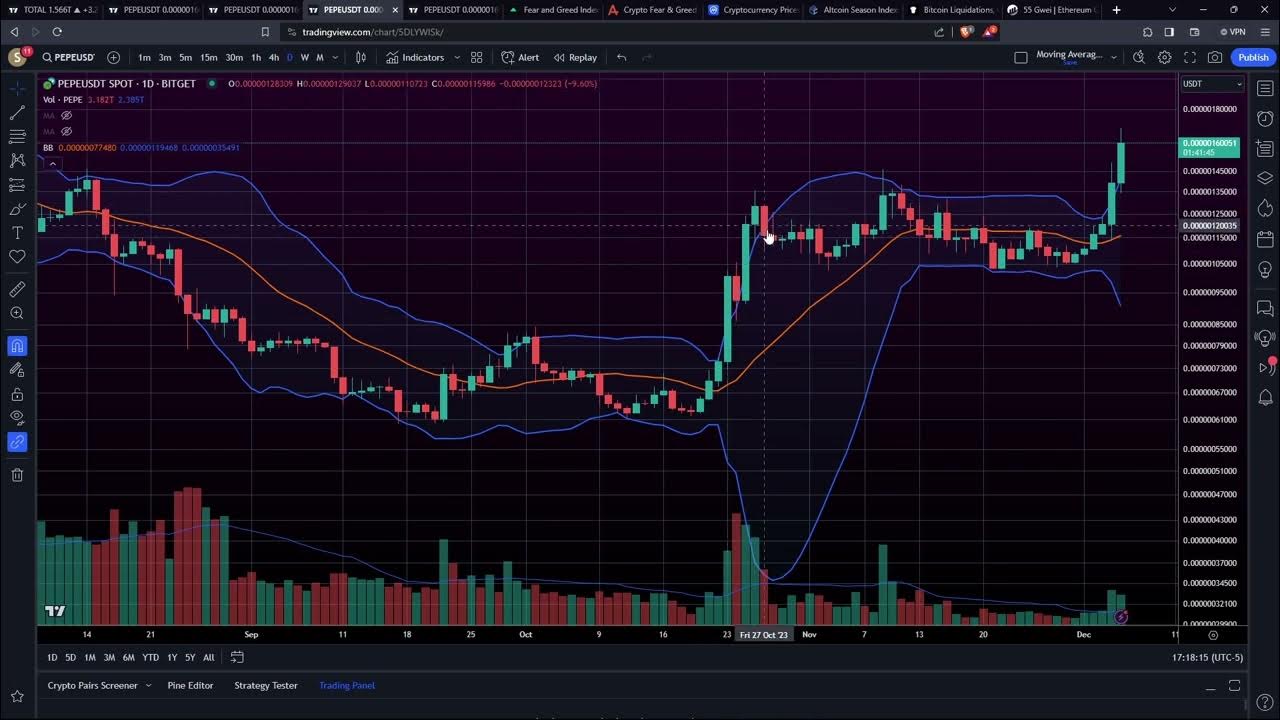Open the ideas lightbulb panel
The image size is (1280, 720).
[1265, 270]
